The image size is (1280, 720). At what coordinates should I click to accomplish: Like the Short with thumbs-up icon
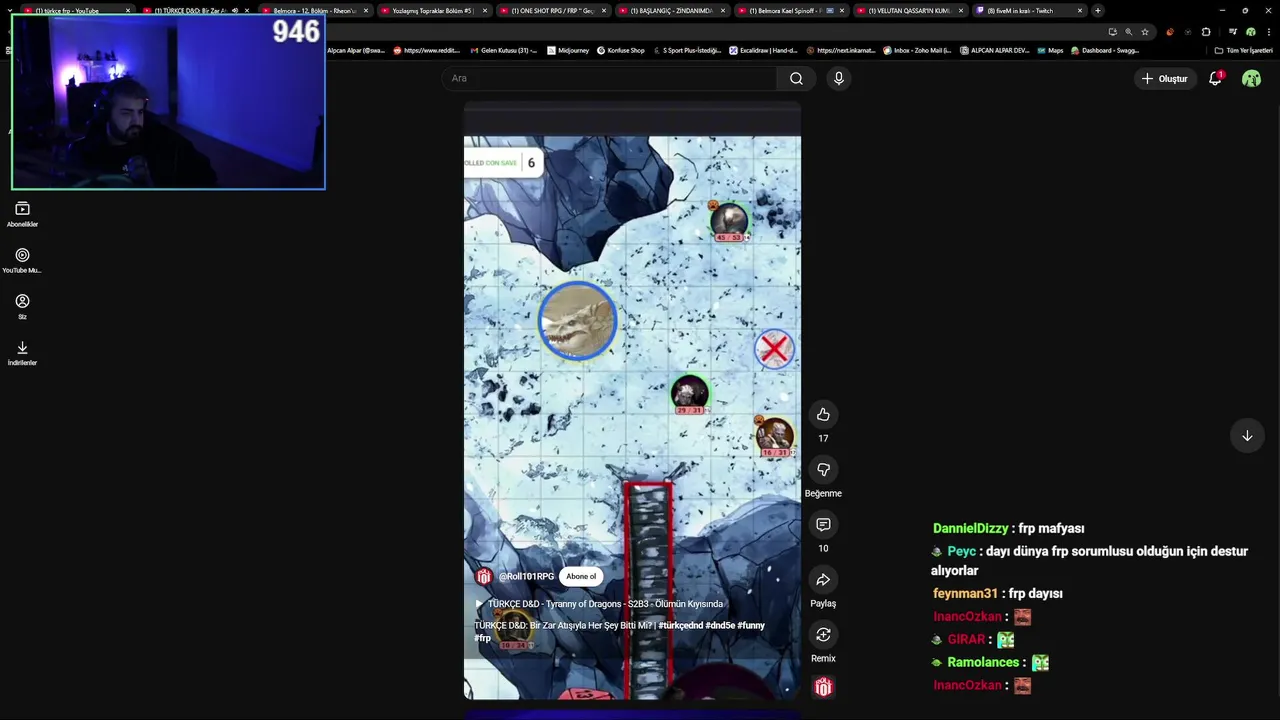click(823, 415)
